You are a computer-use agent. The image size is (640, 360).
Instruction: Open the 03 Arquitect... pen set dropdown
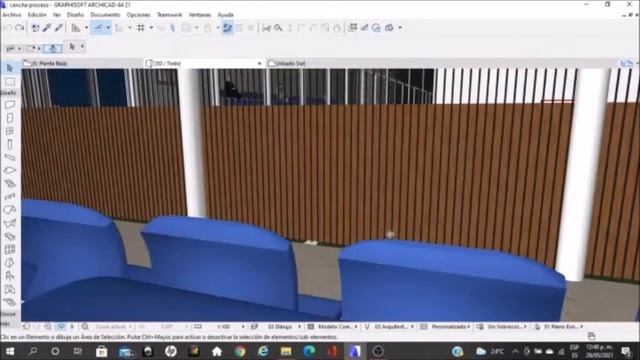coord(412,327)
